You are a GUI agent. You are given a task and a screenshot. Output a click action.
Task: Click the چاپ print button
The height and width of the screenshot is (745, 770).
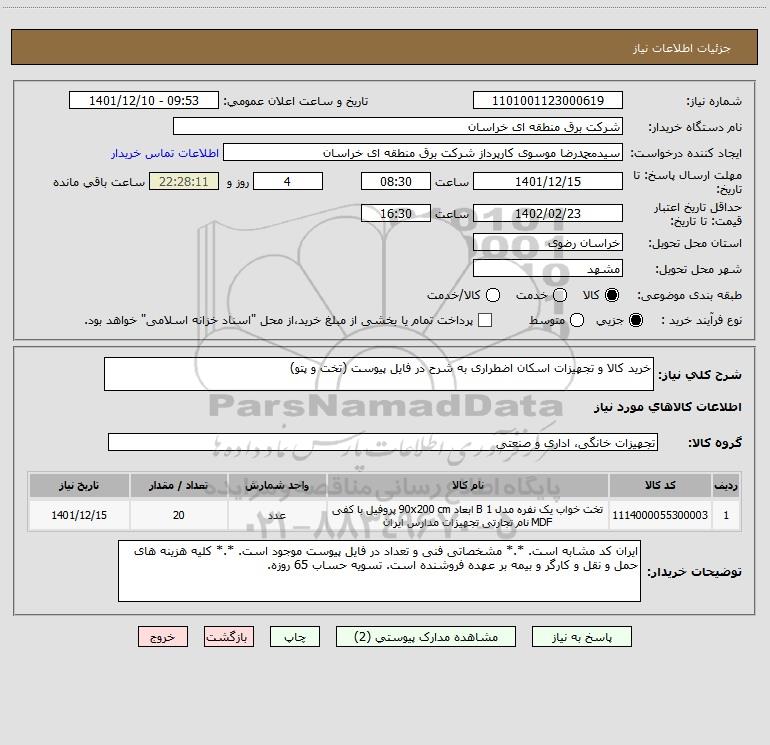tap(295, 637)
